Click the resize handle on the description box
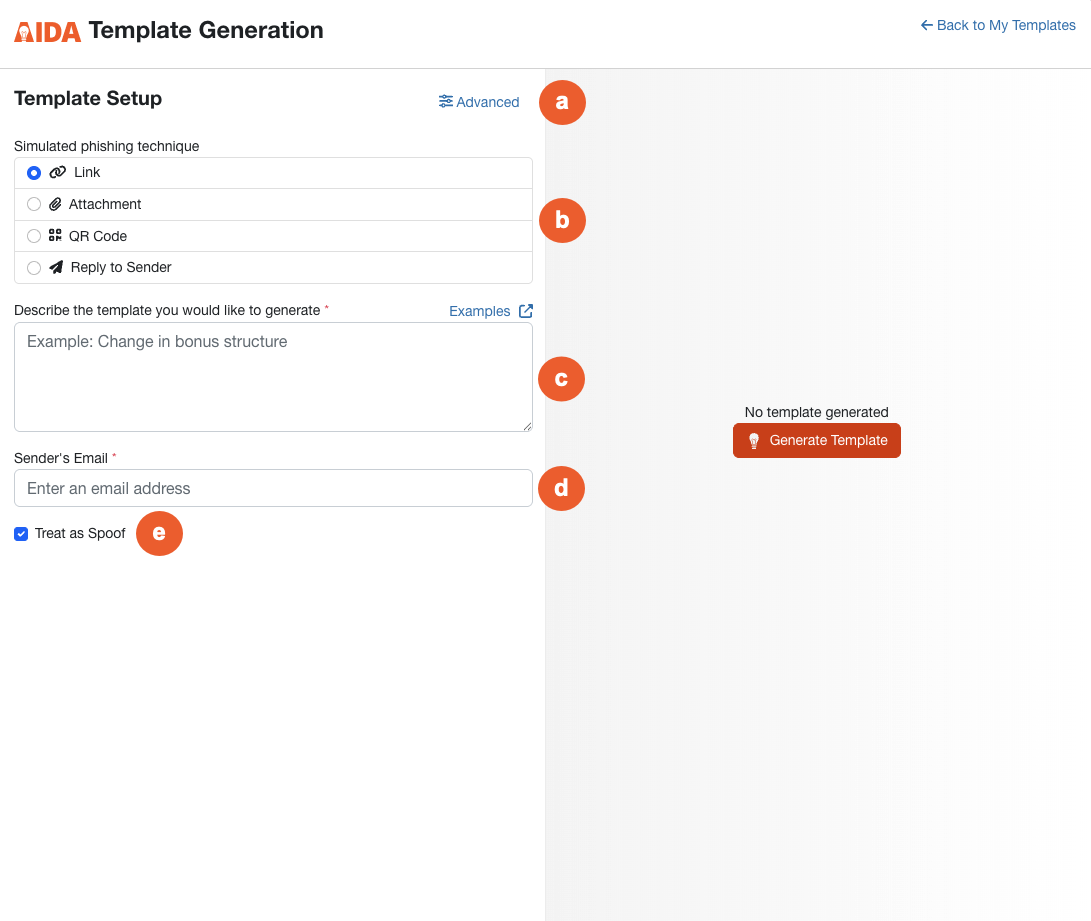This screenshot has width=1091, height=921. tap(528, 427)
